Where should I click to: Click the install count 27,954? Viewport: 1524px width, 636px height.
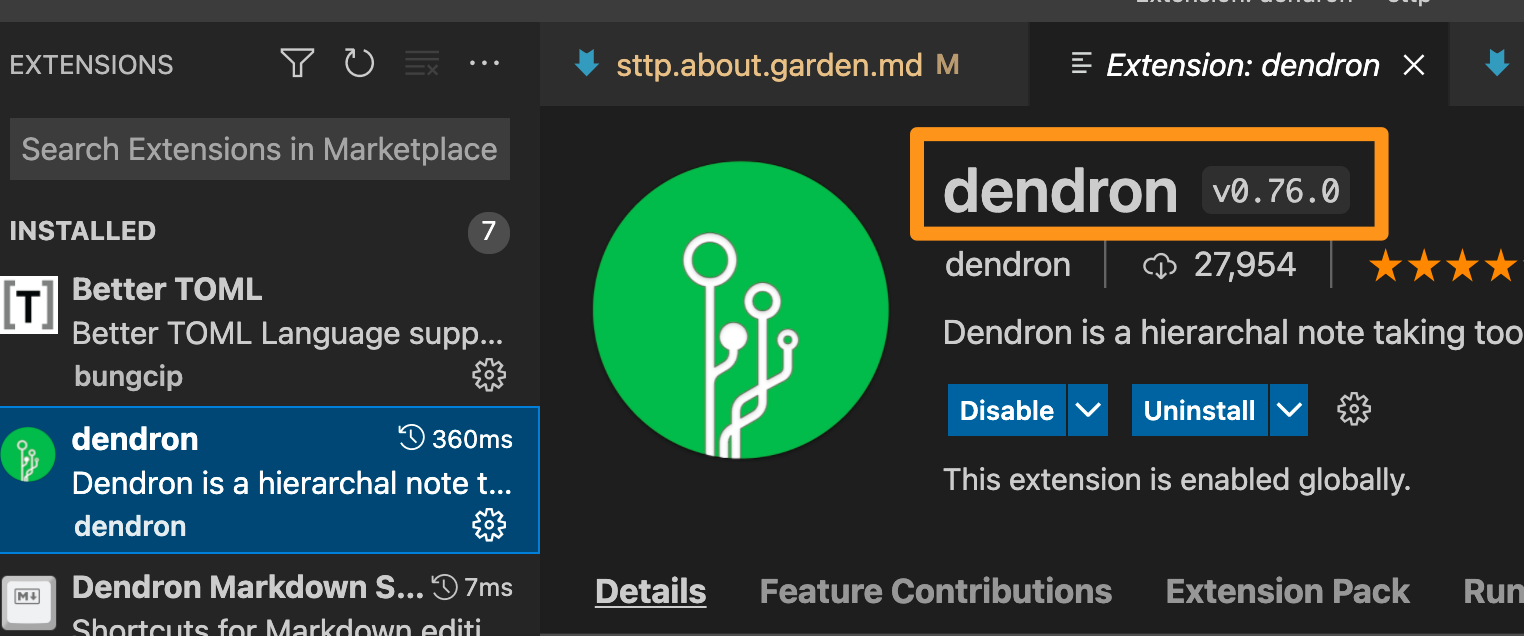click(x=1220, y=265)
